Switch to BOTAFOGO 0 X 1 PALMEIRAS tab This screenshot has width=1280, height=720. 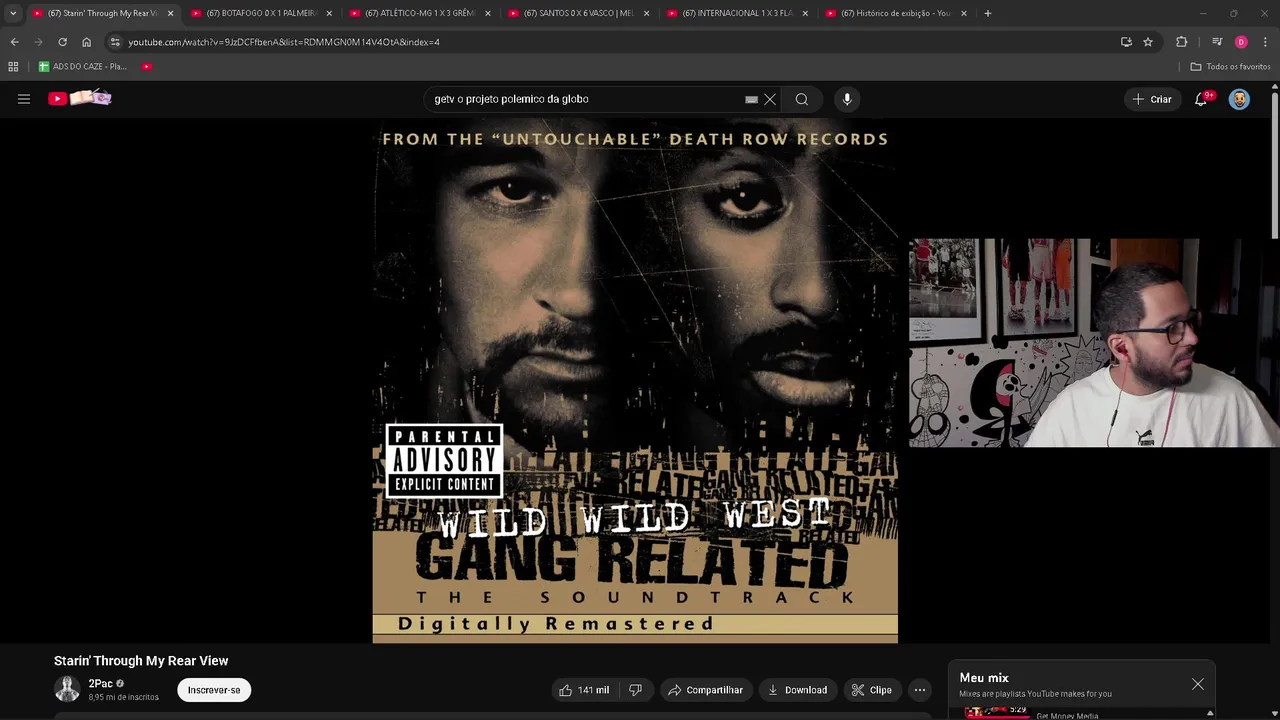coord(261,13)
